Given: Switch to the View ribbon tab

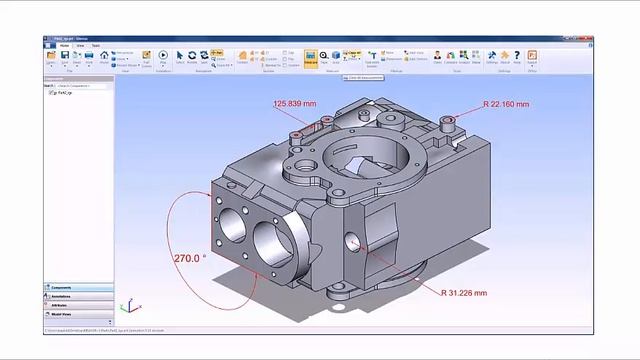Looking at the screenshot, I should tap(80, 46).
